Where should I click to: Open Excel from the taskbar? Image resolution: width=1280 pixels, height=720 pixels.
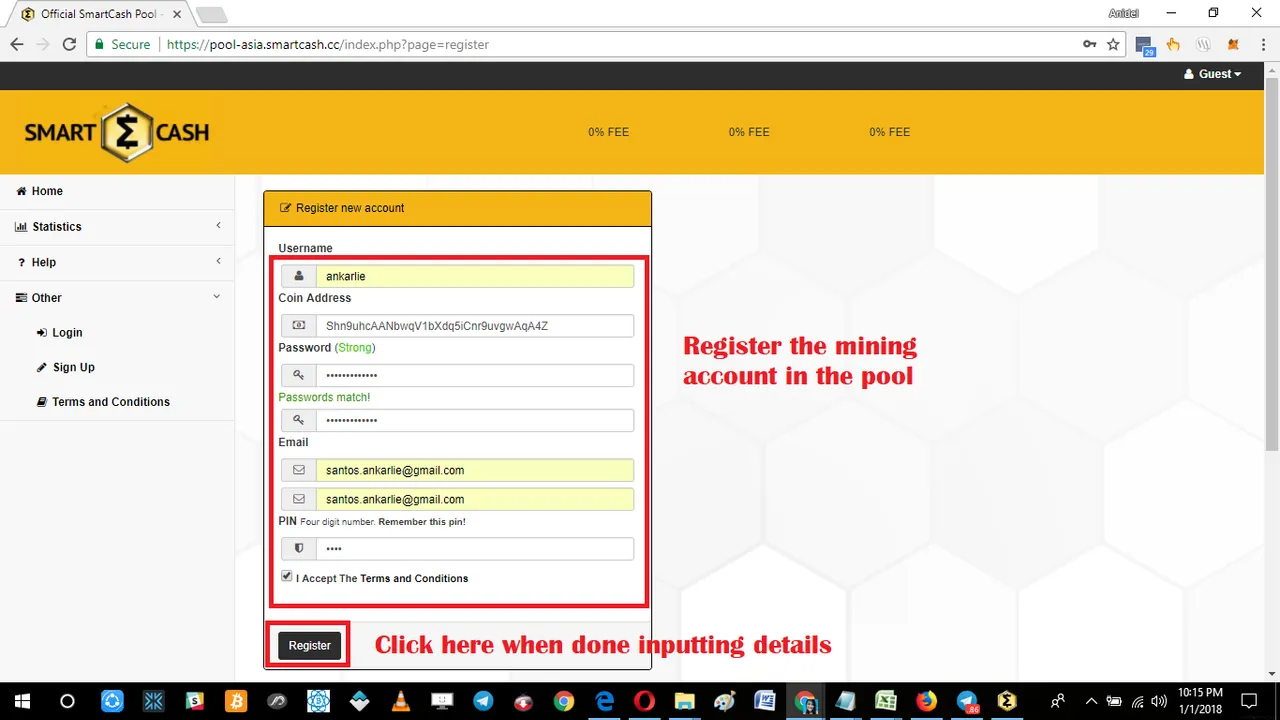point(886,701)
